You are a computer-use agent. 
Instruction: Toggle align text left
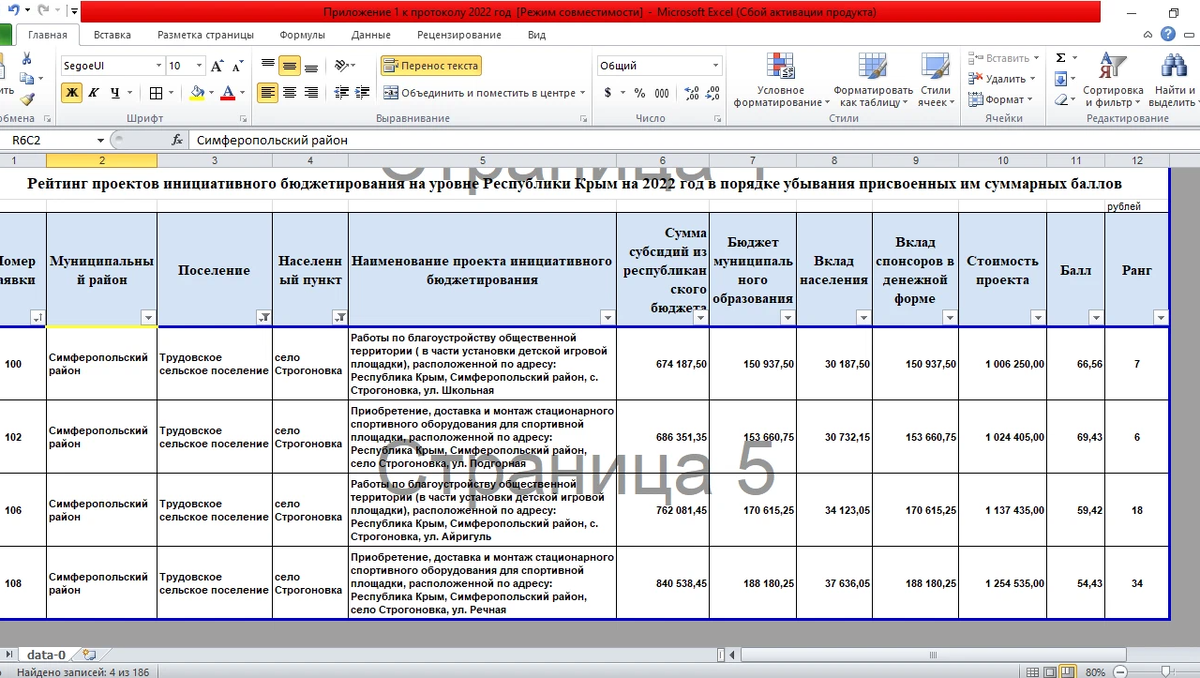[x=268, y=93]
